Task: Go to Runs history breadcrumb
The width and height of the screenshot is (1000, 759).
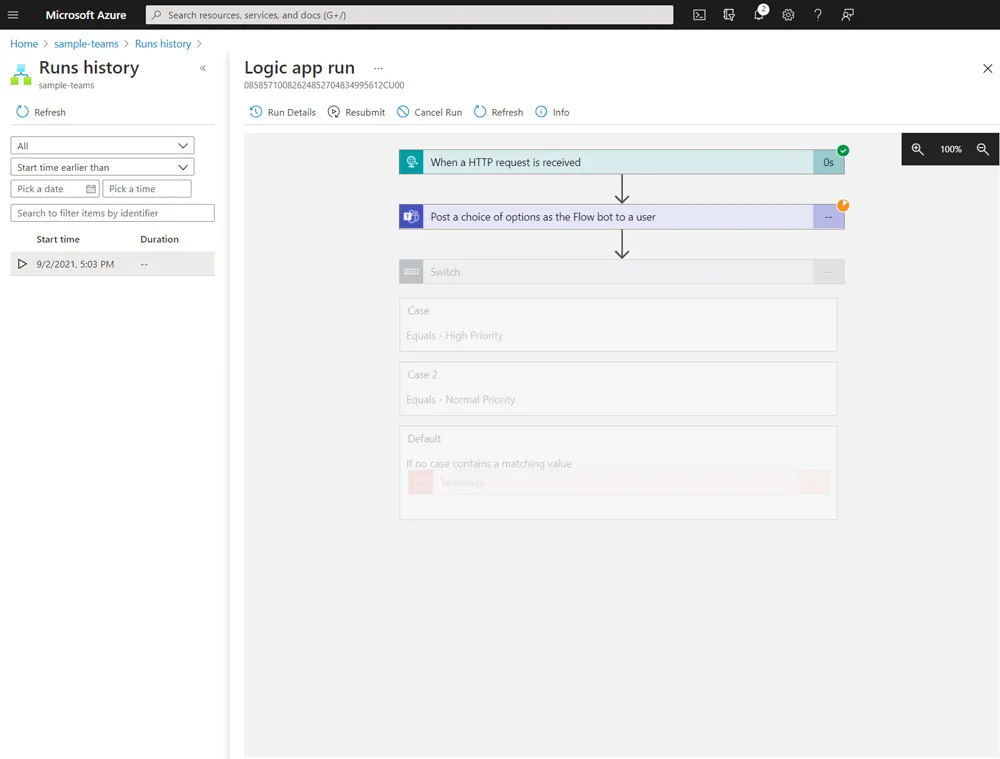Action: (163, 43)
